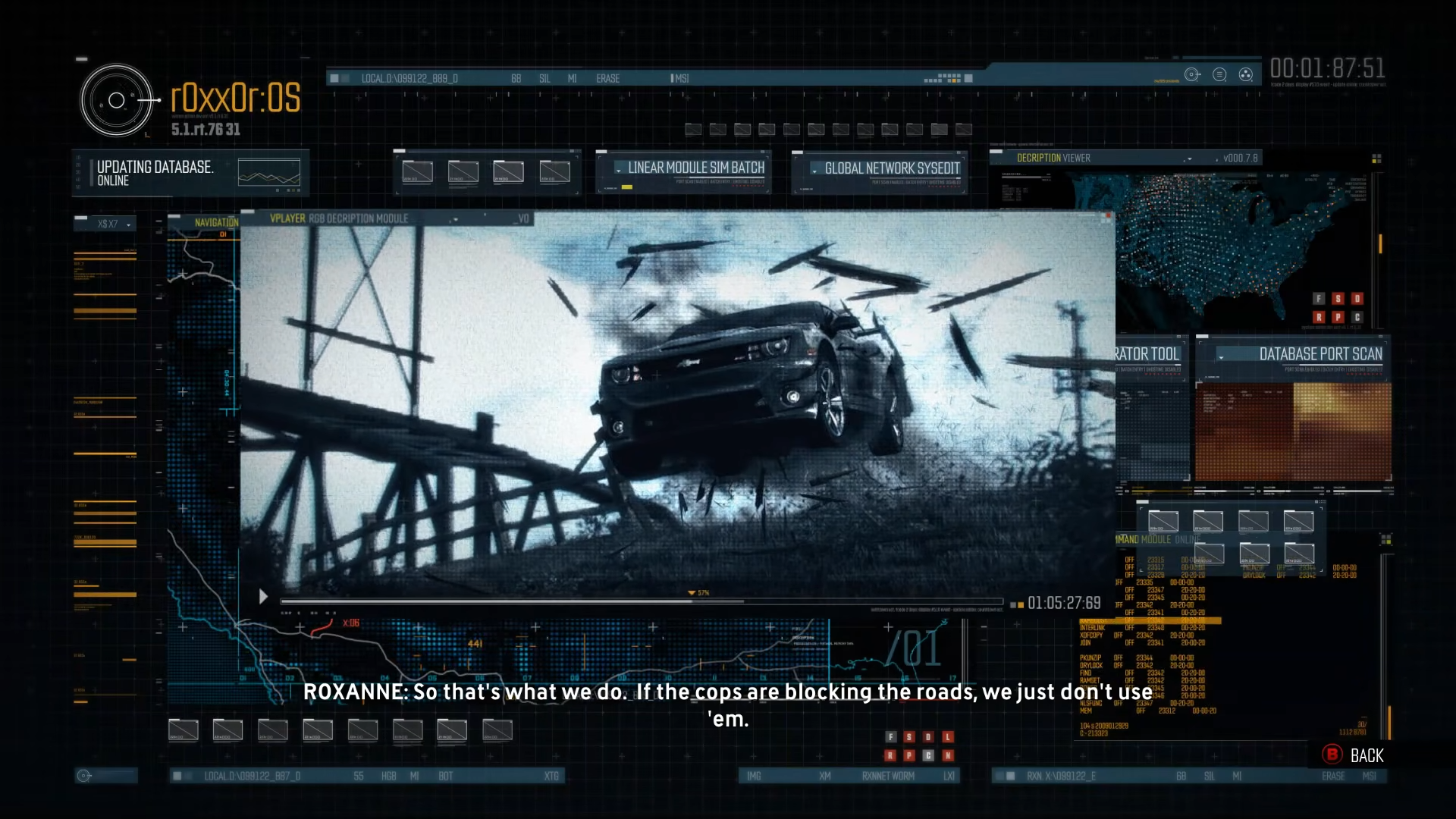Open third folder left of Linear Module Sim Batch
1456x819 pixels.
pyautogui.click(x=508, y=172)
